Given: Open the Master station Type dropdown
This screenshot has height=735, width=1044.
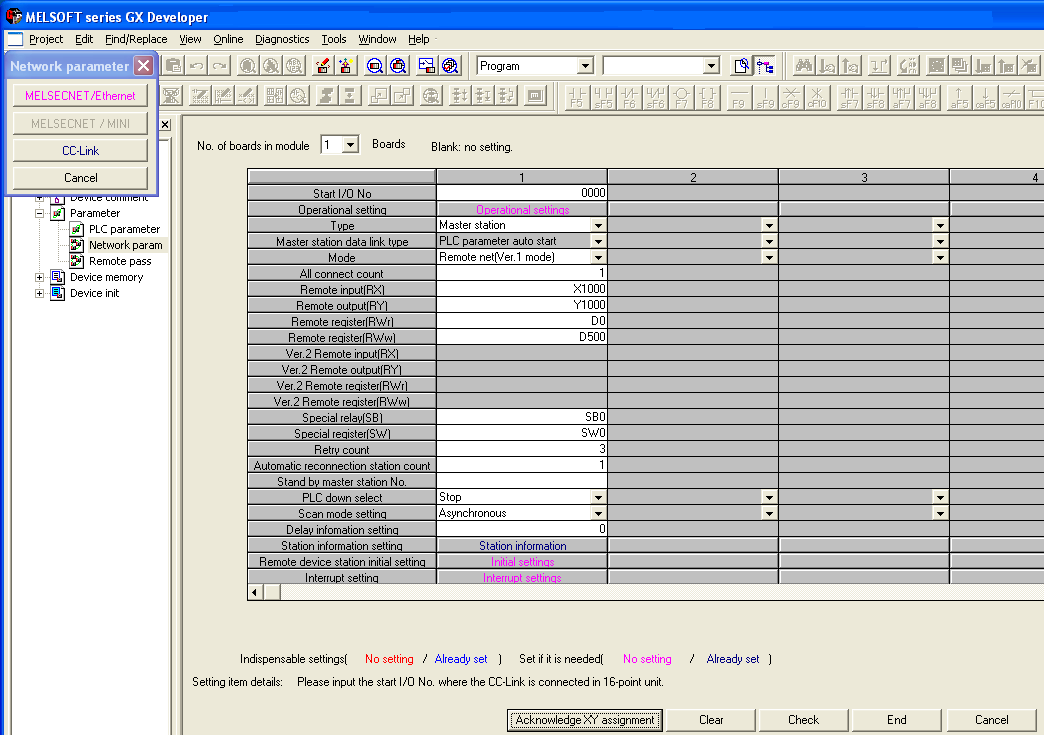Looking at the screenshot, I should point(598,226).
